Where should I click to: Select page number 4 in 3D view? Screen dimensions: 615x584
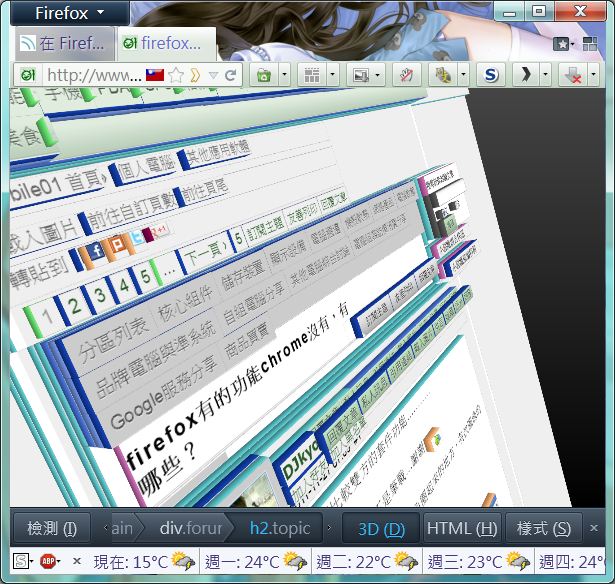pyautogui.click(x=124, y=285)
